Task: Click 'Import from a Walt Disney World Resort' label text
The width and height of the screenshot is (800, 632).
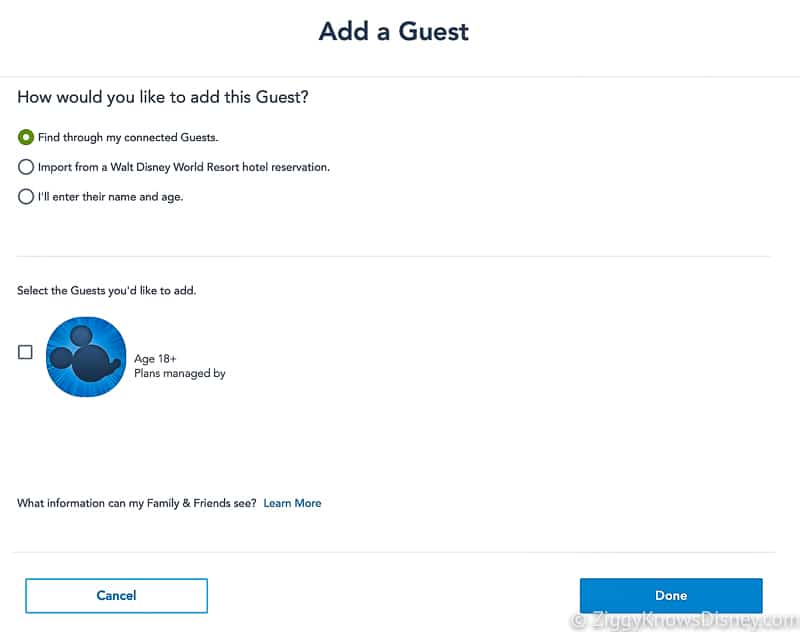Action: coord(139,167)
